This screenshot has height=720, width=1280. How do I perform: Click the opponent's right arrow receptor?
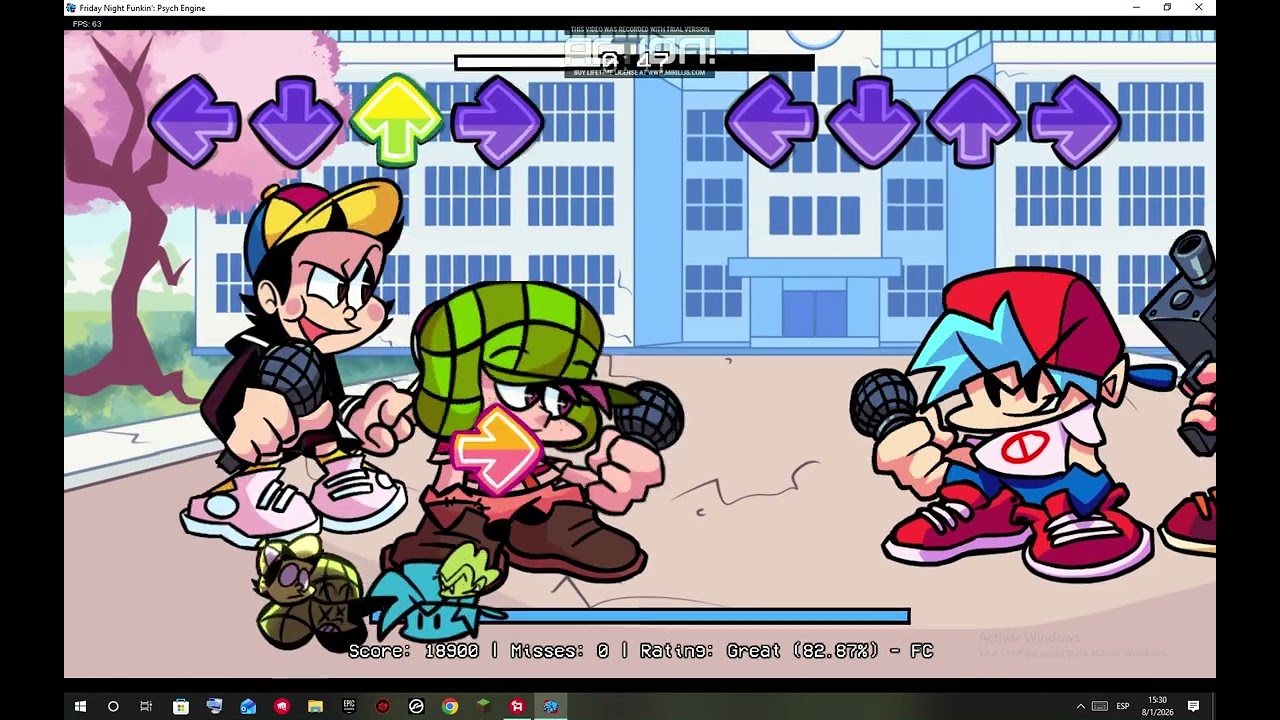tap(497, 121)
